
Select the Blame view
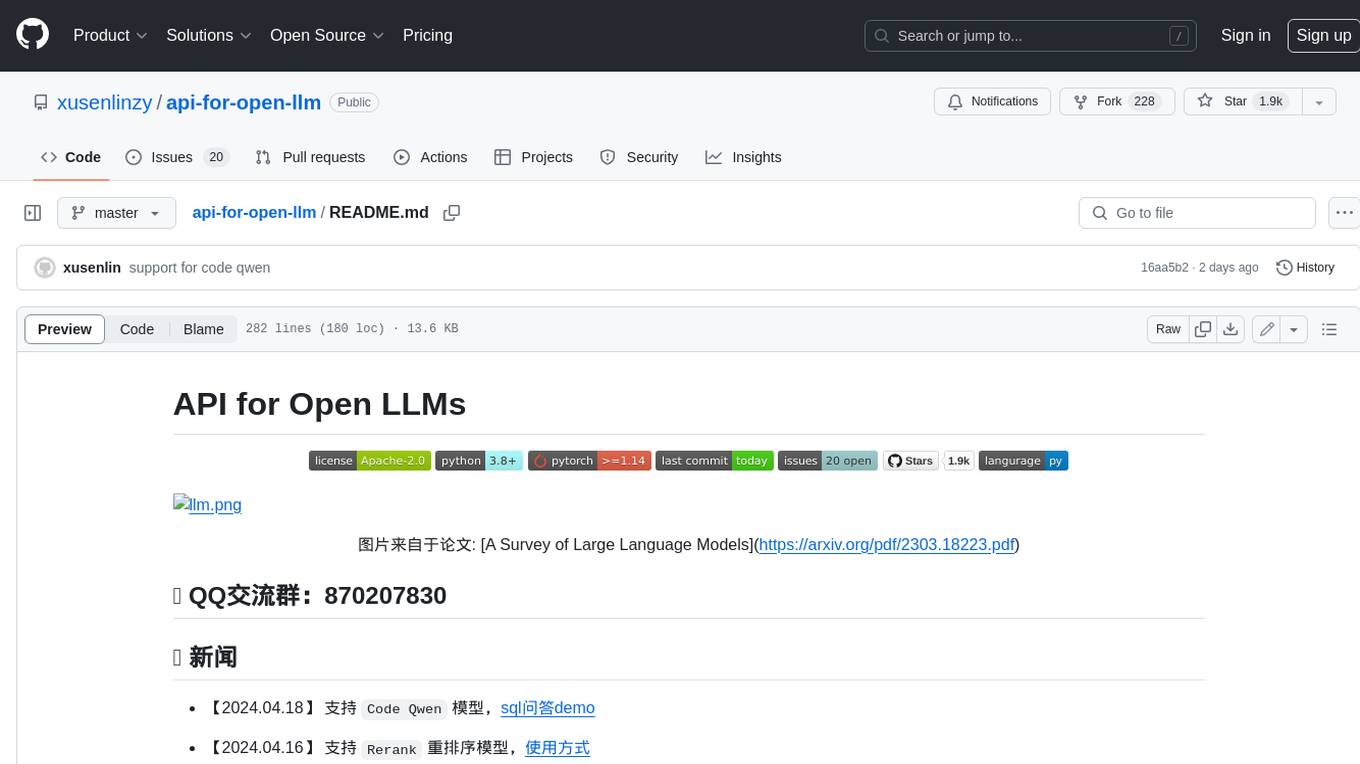203,329
